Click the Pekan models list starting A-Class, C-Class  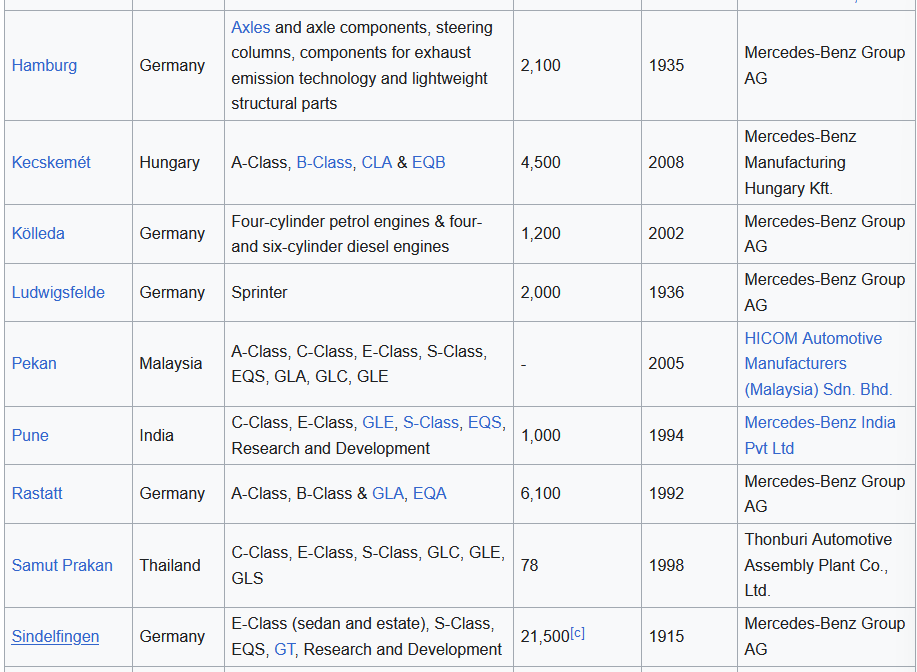[359, 364]
